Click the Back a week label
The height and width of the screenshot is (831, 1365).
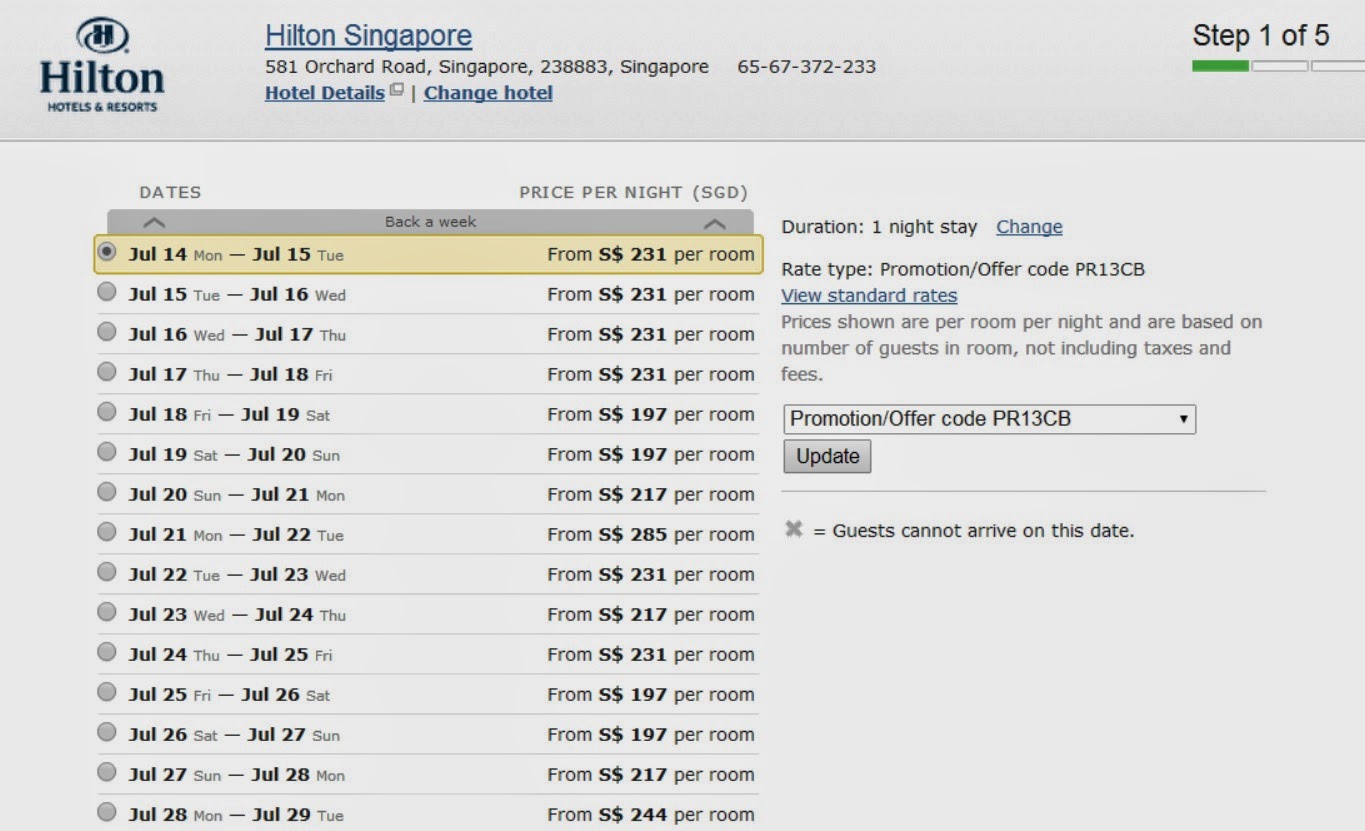(x=431, y=222)
